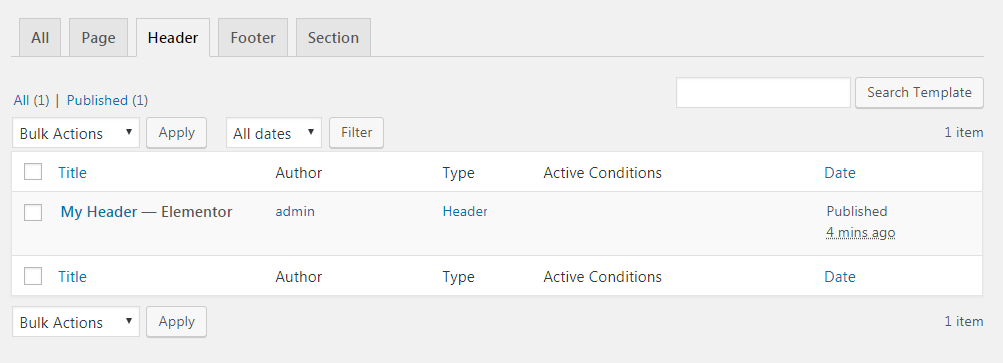Screen dimensions: 1003x363
Task: Select the Footer tab
Action: point(253,38)
